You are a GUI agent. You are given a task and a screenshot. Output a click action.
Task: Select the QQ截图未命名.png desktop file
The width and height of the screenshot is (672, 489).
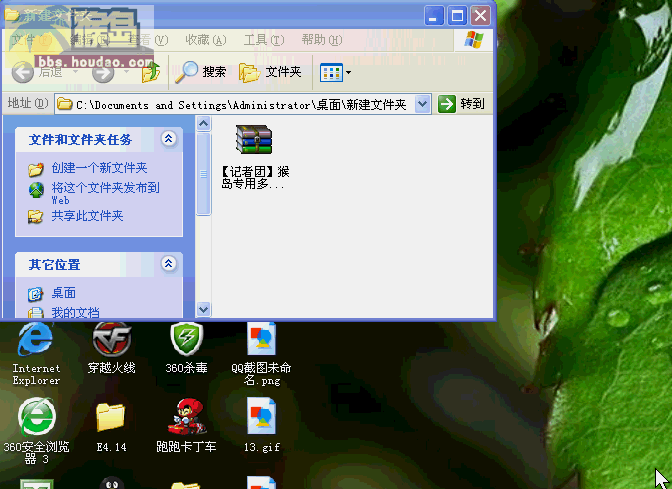click(261, 354)
